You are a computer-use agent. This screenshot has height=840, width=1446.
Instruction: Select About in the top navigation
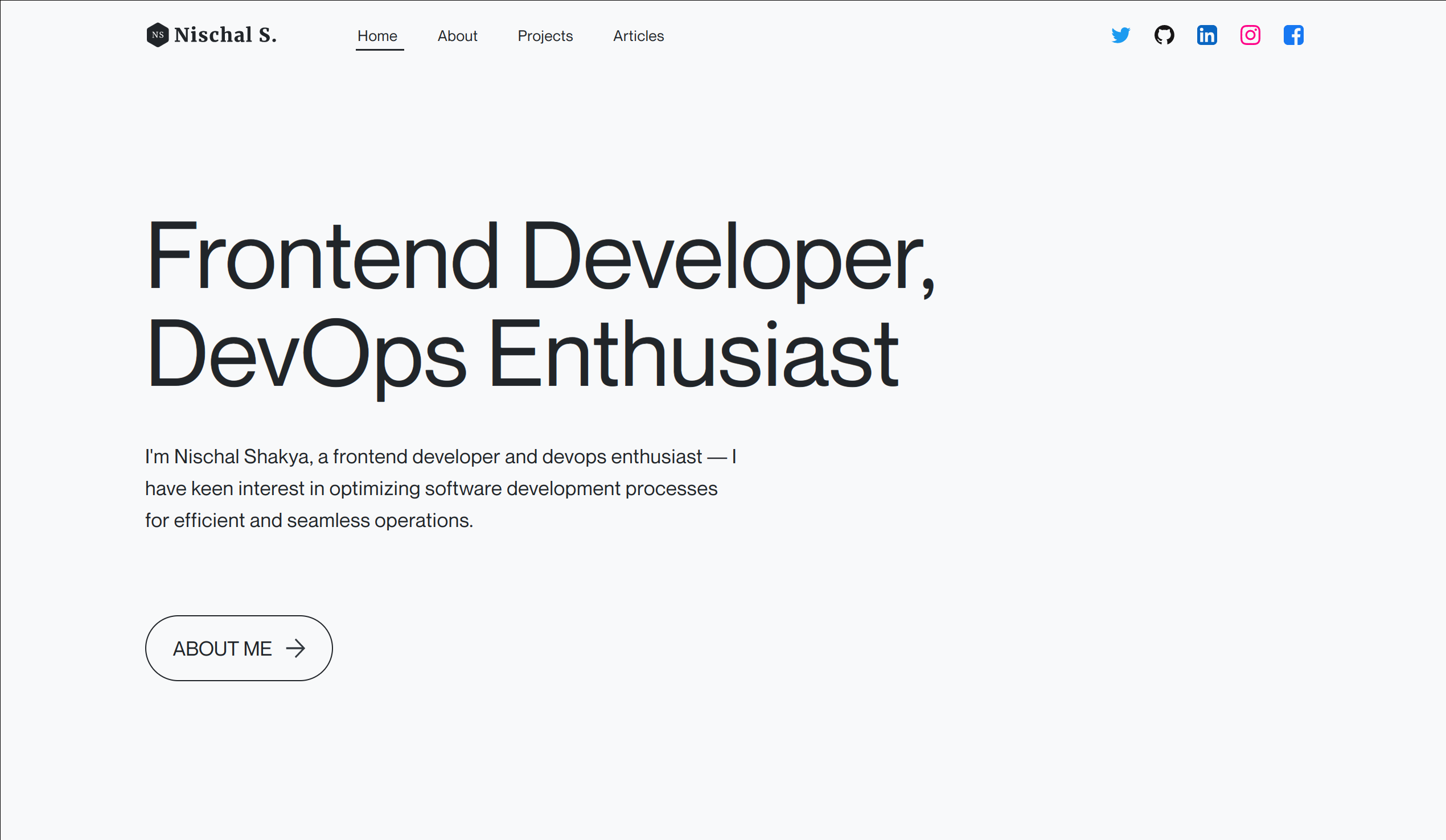tap(457, 36)
